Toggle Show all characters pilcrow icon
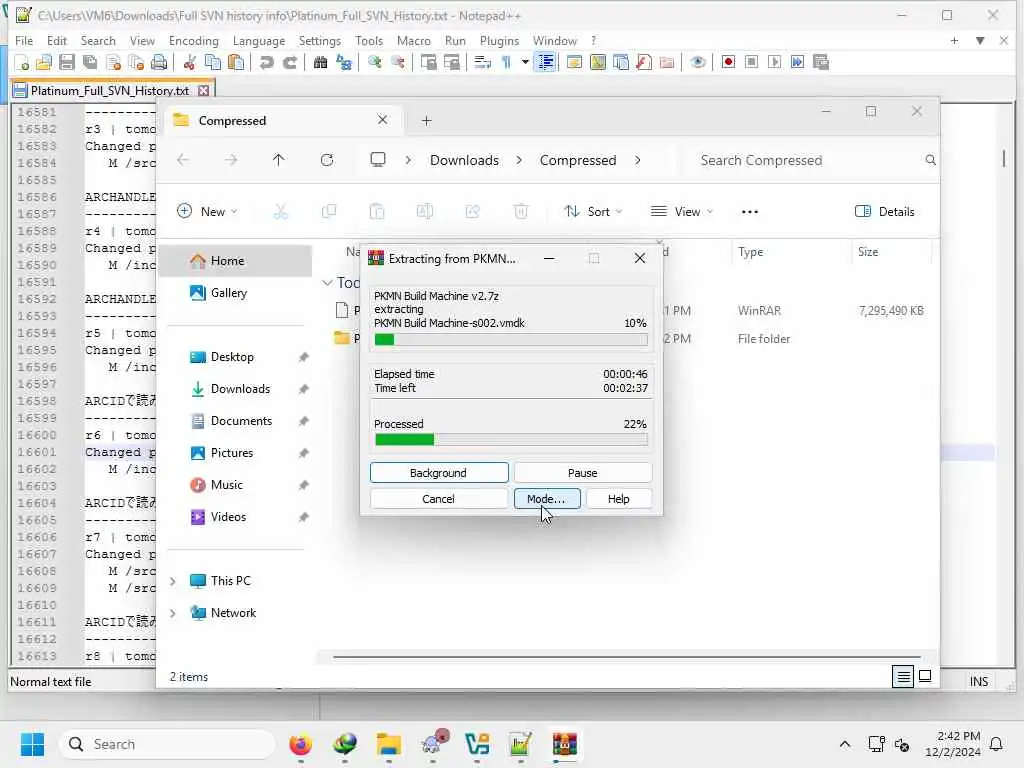Image resolution: width=1024 pixels, height=768 pixels. pyautogui.click(x=506, y=63)
